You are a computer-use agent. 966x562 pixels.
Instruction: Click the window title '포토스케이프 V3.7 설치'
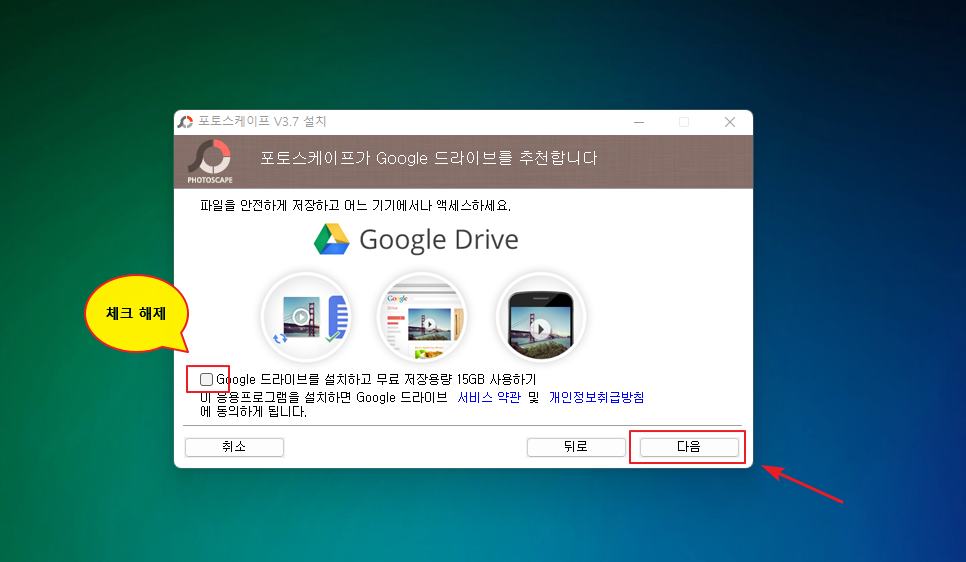coord(262,121)
